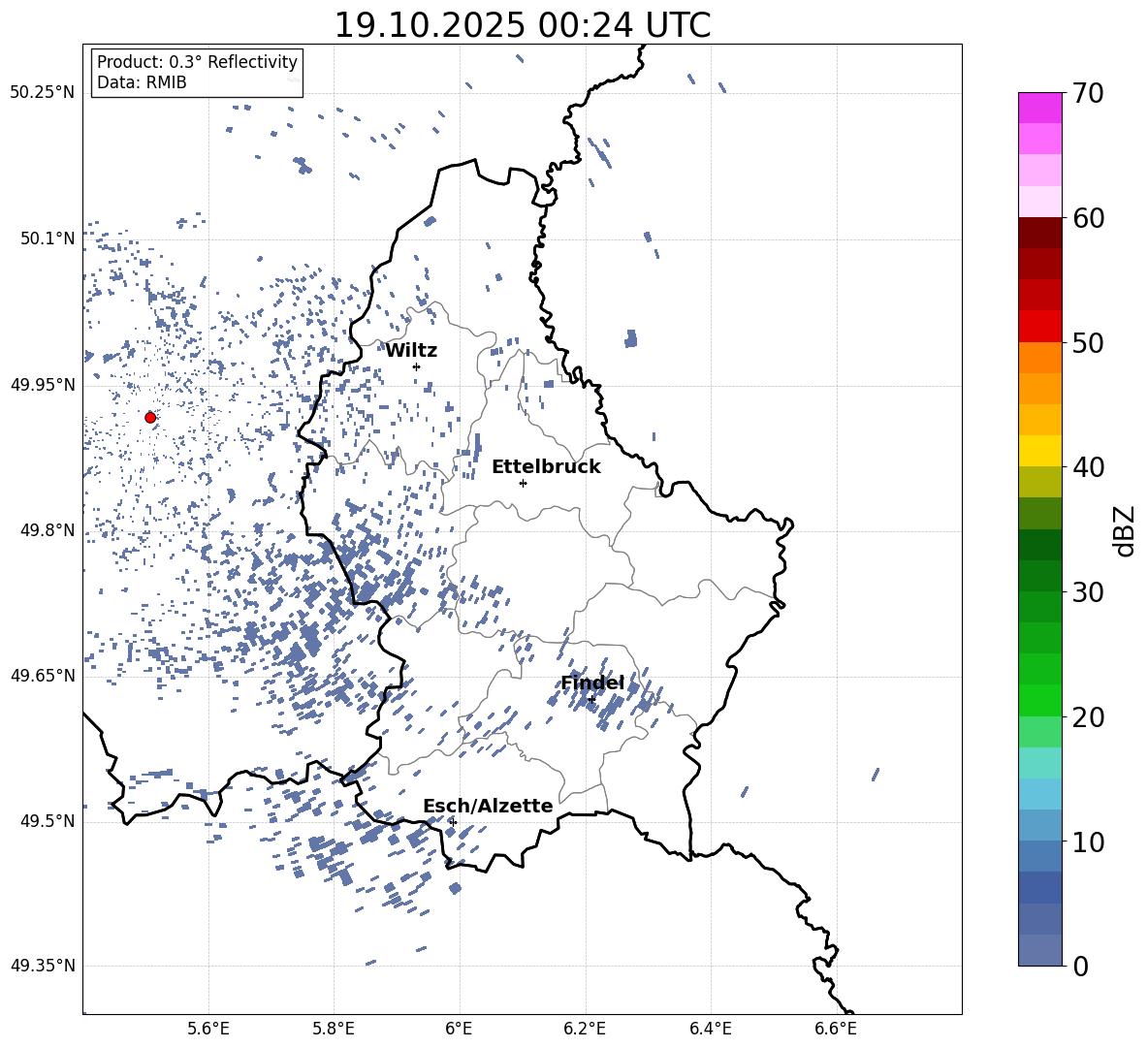Screen dimensions: 1148x1048
Task: Click the 6.2°E longitude label
Action: point(585,1029)
